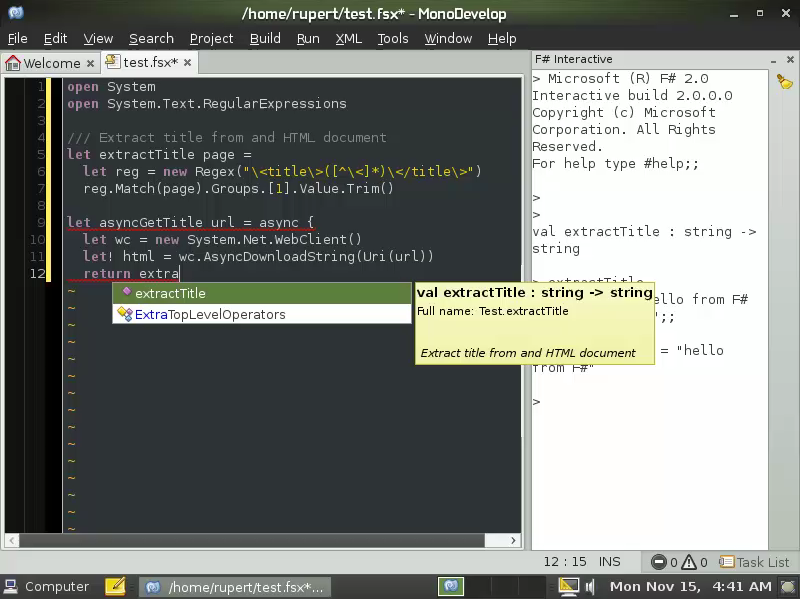Viewport: 800px width, 599px height.
Task: Open the MonoDevelop window menu icon in the title bar
Action: coord(16,12)
